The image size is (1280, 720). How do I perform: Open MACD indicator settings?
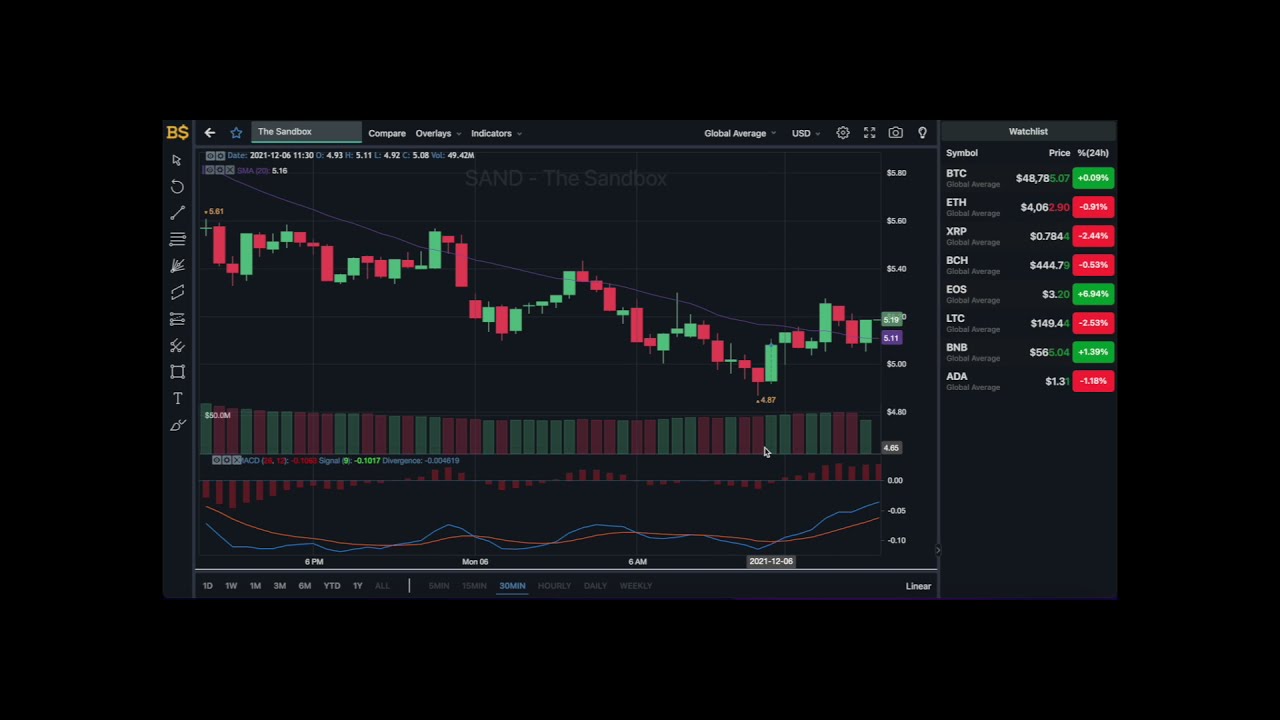(227, 460)
